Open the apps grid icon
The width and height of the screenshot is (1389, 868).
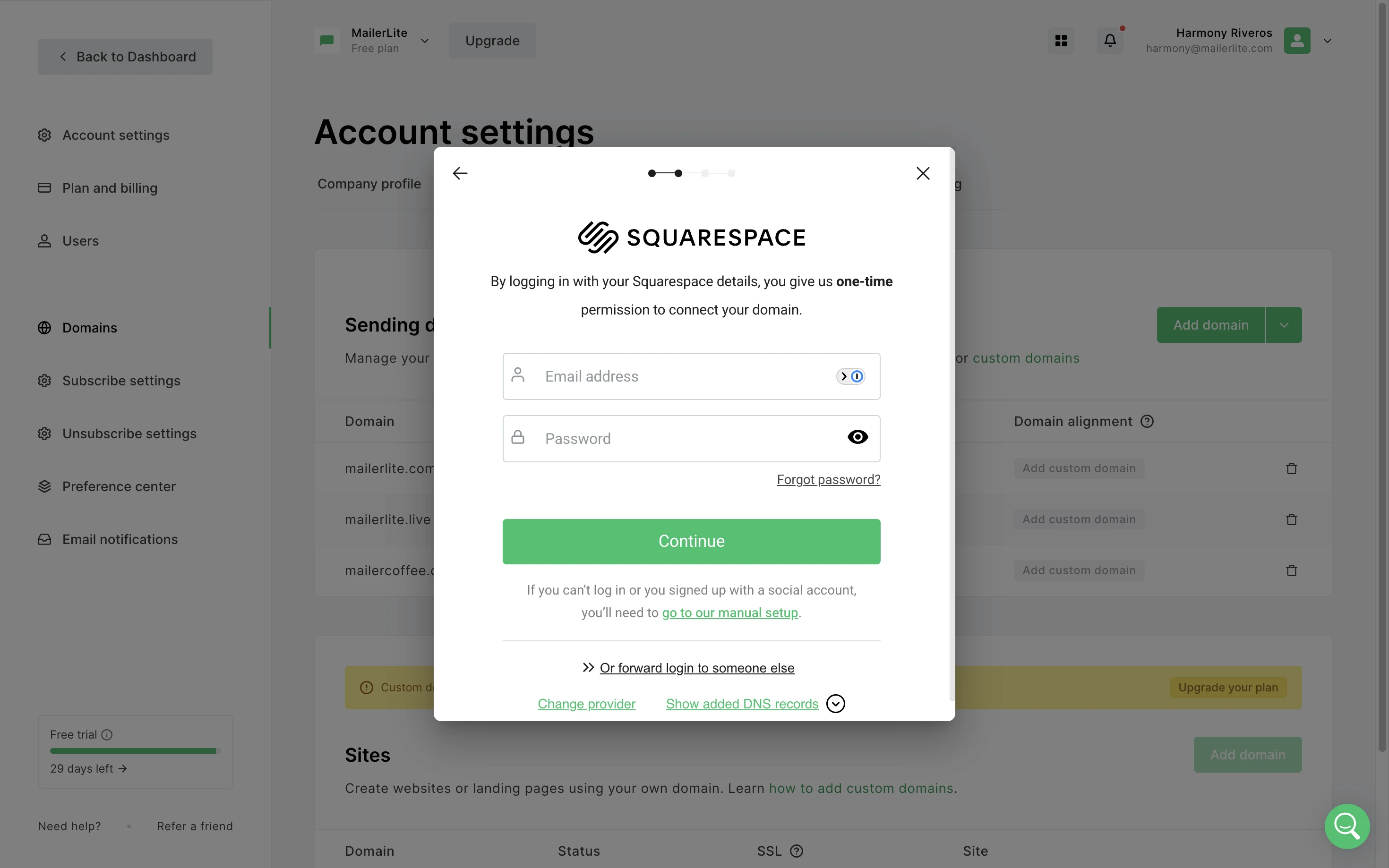click(1061, 41)
